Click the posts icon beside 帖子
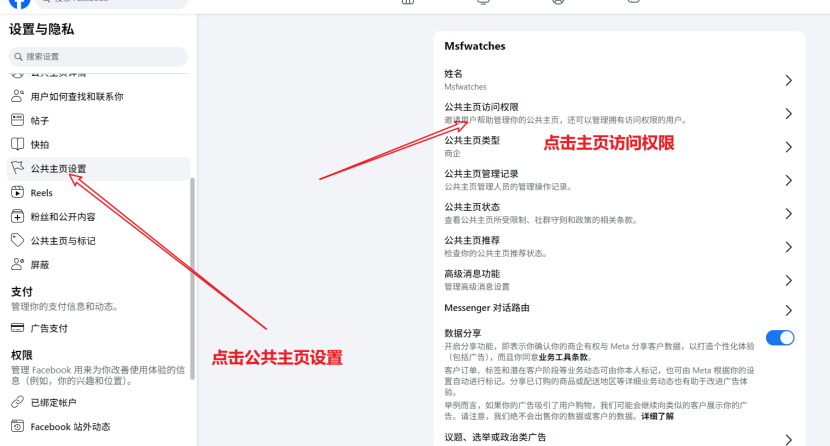This screenshot has width=830, height=446. [17, 120]
